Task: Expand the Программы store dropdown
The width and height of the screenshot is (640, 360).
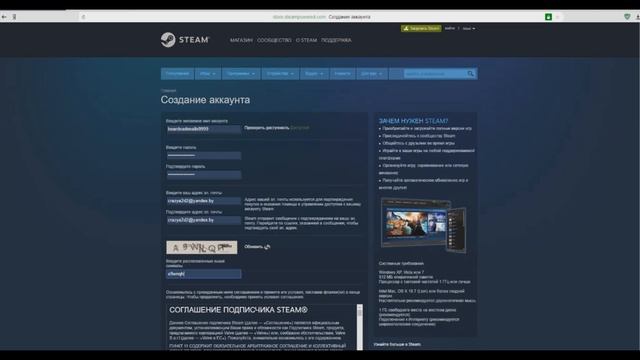Action: coord(241,73)
